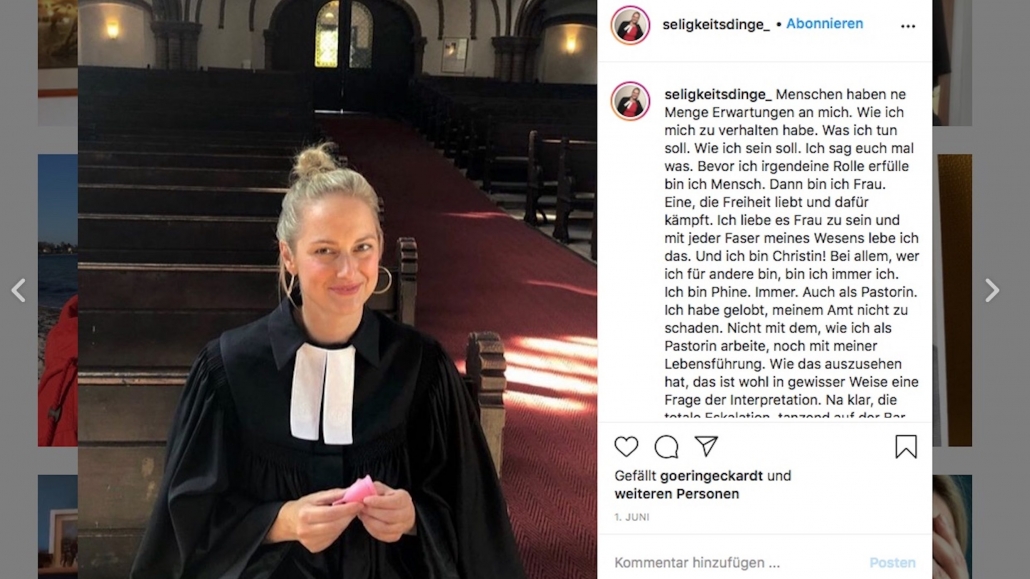Image resolution: width=1030 pixels, height=579 pixels.
Task: Open goeringeckardt profile from likes
Action: coord(711,476)
